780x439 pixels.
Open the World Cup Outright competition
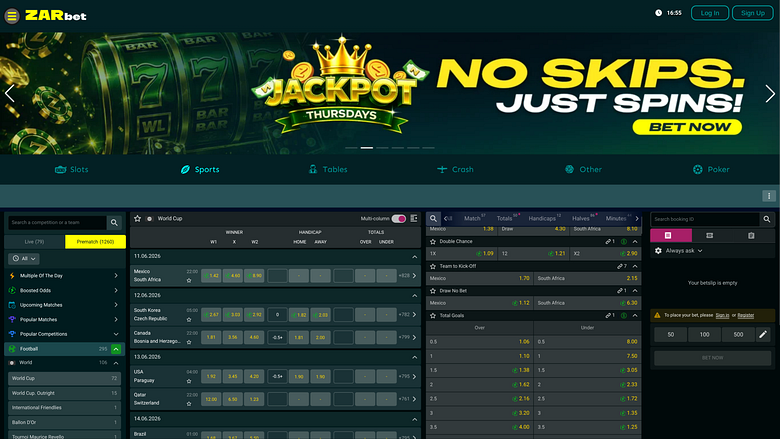64,393
